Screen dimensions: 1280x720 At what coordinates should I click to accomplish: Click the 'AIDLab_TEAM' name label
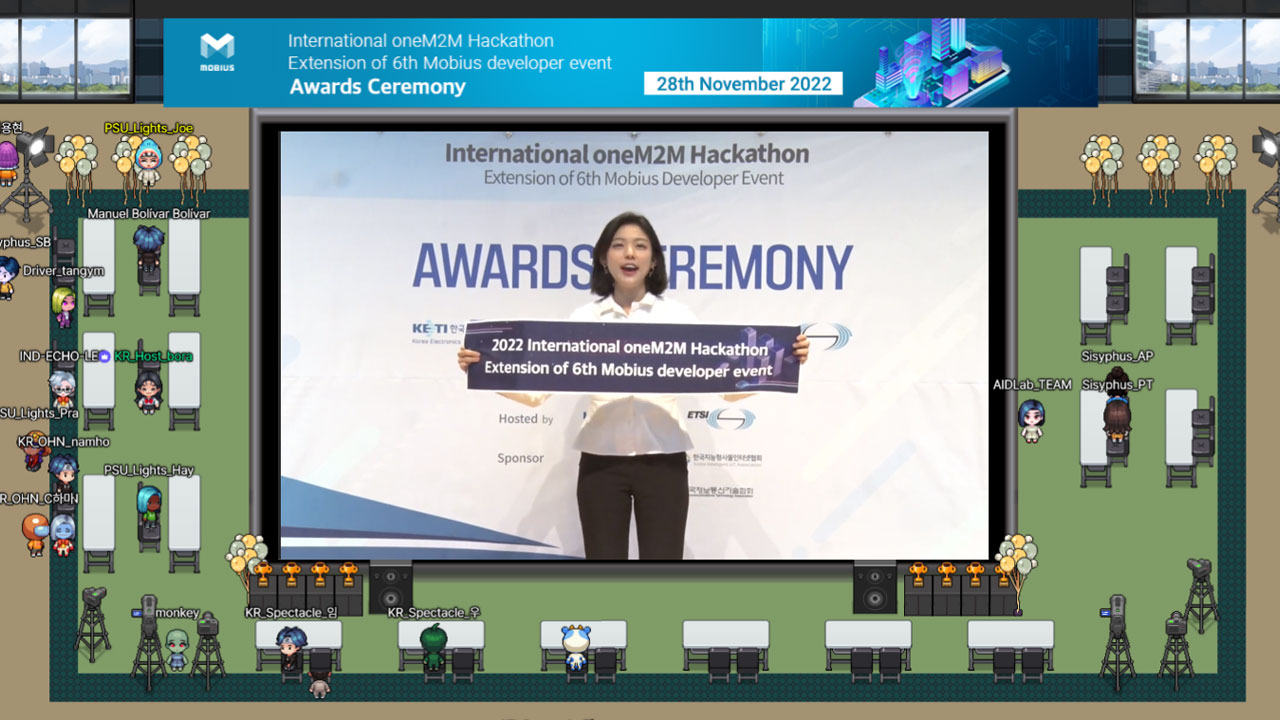coord(1032,385)
